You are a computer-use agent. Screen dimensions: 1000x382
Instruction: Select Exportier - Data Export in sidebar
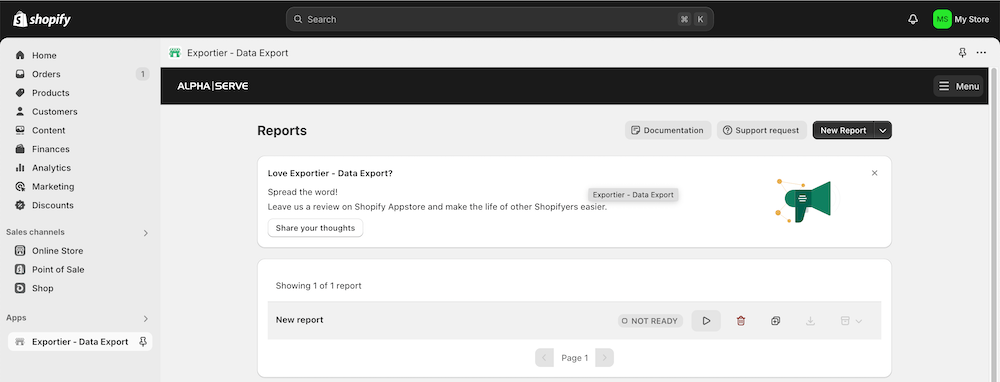(80, 342)
